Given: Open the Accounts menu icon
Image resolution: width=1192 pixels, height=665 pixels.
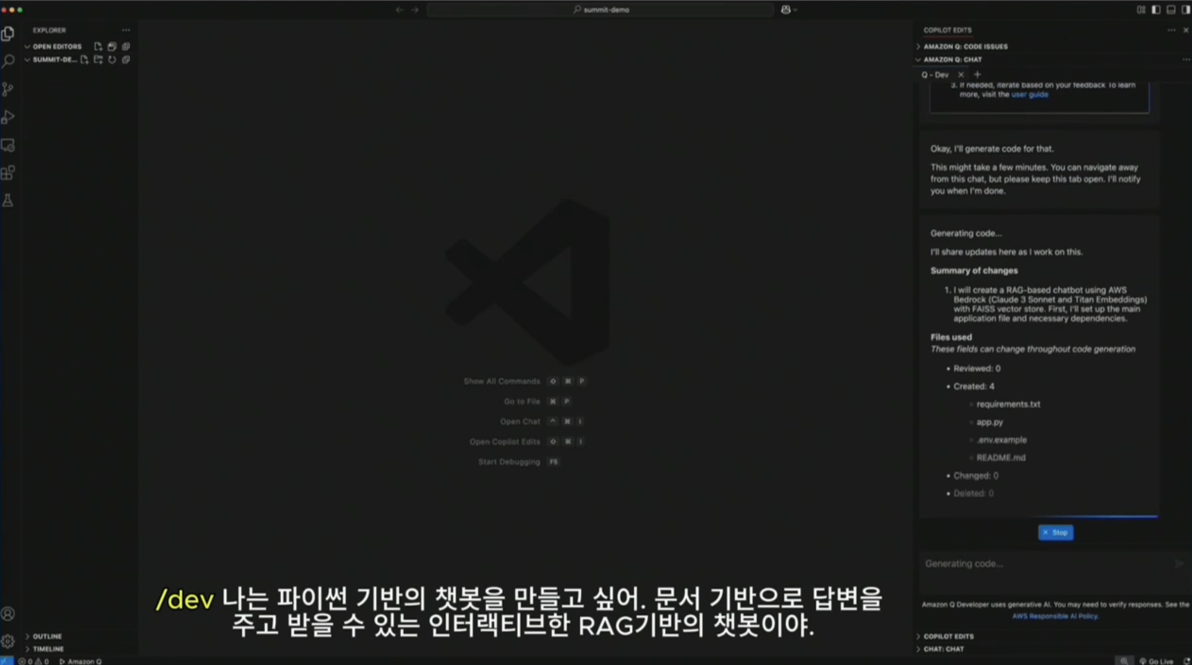Looking at the screenshot, I should [8, 613].
